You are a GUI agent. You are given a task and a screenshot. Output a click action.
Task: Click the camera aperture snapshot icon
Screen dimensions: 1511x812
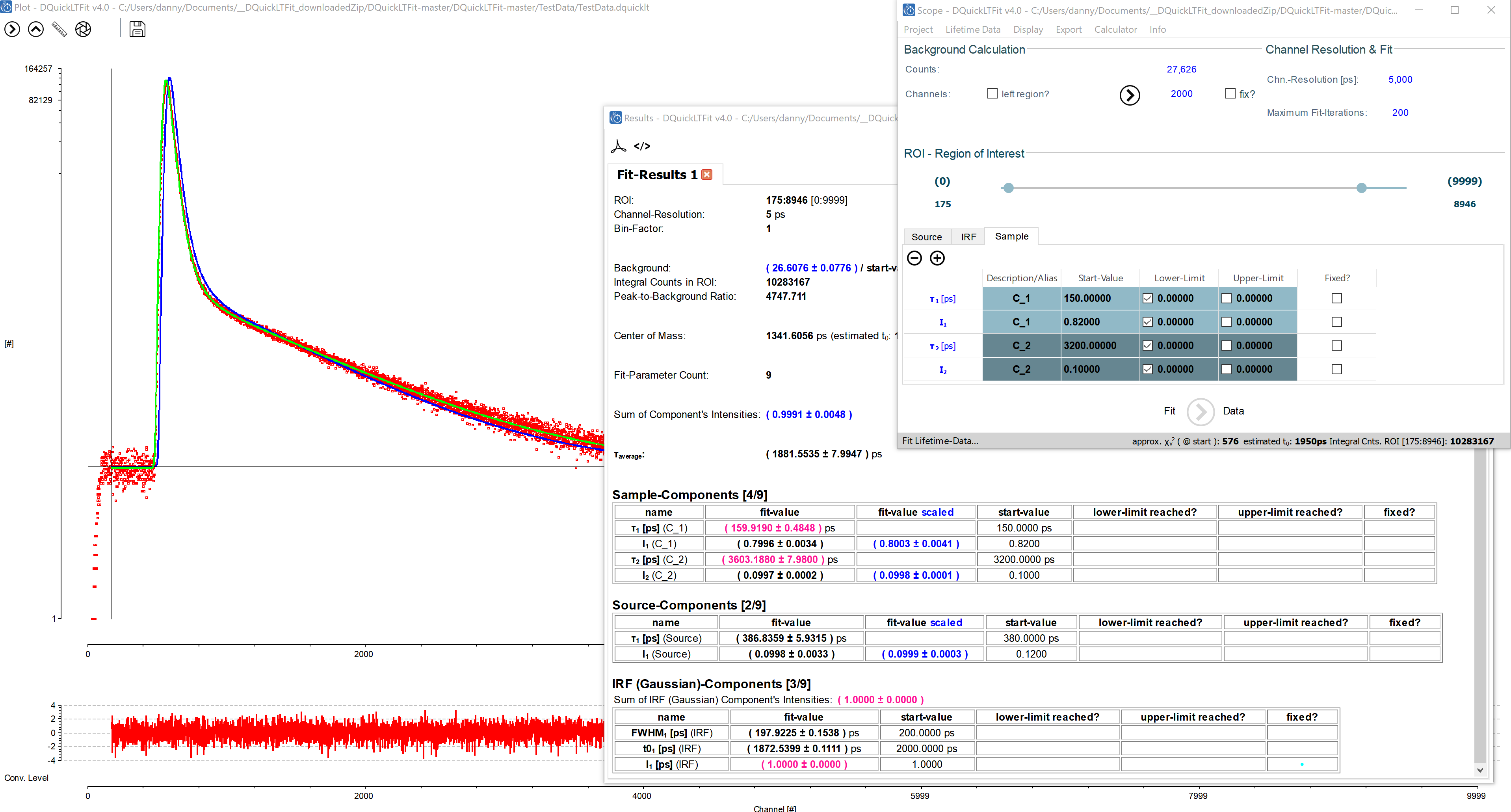click(83, 29)
